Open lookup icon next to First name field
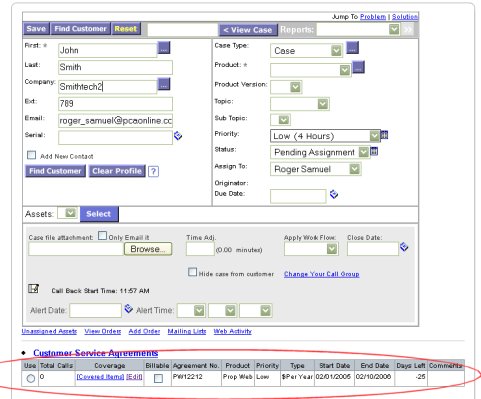Image resolution: width=481 pixels, height=399 pixels. (x=164, y=48)
